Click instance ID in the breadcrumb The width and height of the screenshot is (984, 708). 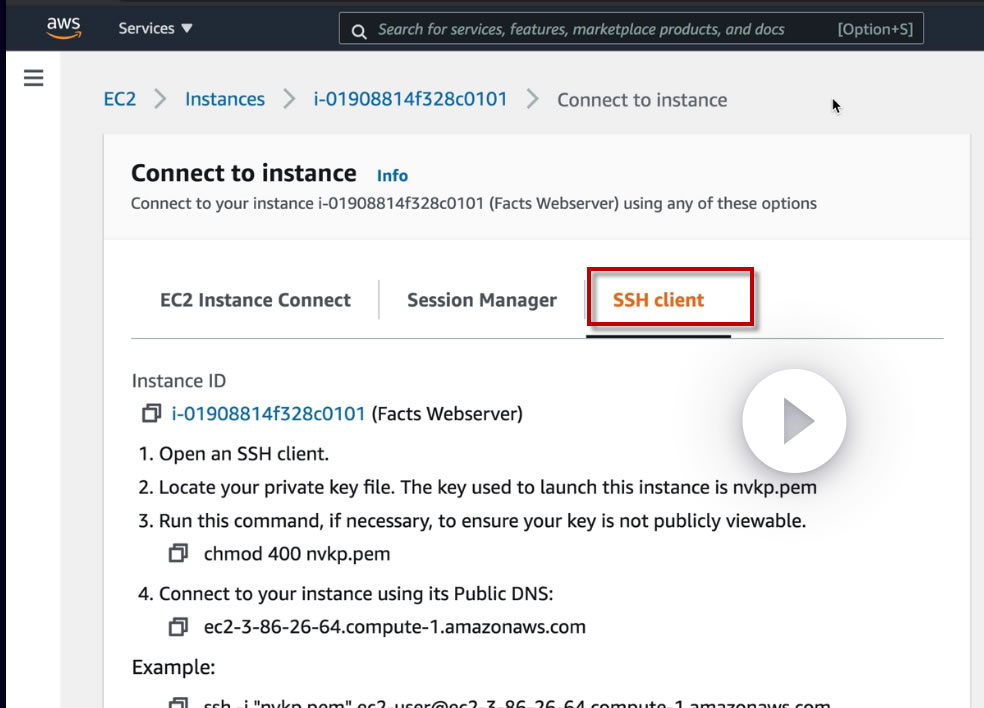(410, 99)
